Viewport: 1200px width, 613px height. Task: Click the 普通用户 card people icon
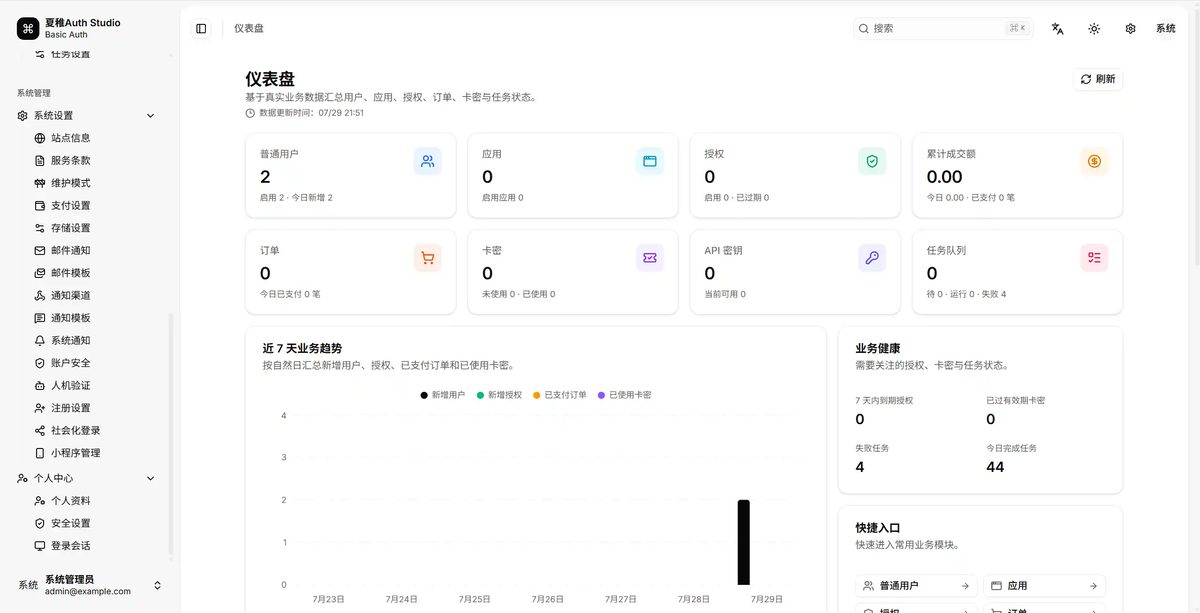pyautogui.click(x=428, y=161)
